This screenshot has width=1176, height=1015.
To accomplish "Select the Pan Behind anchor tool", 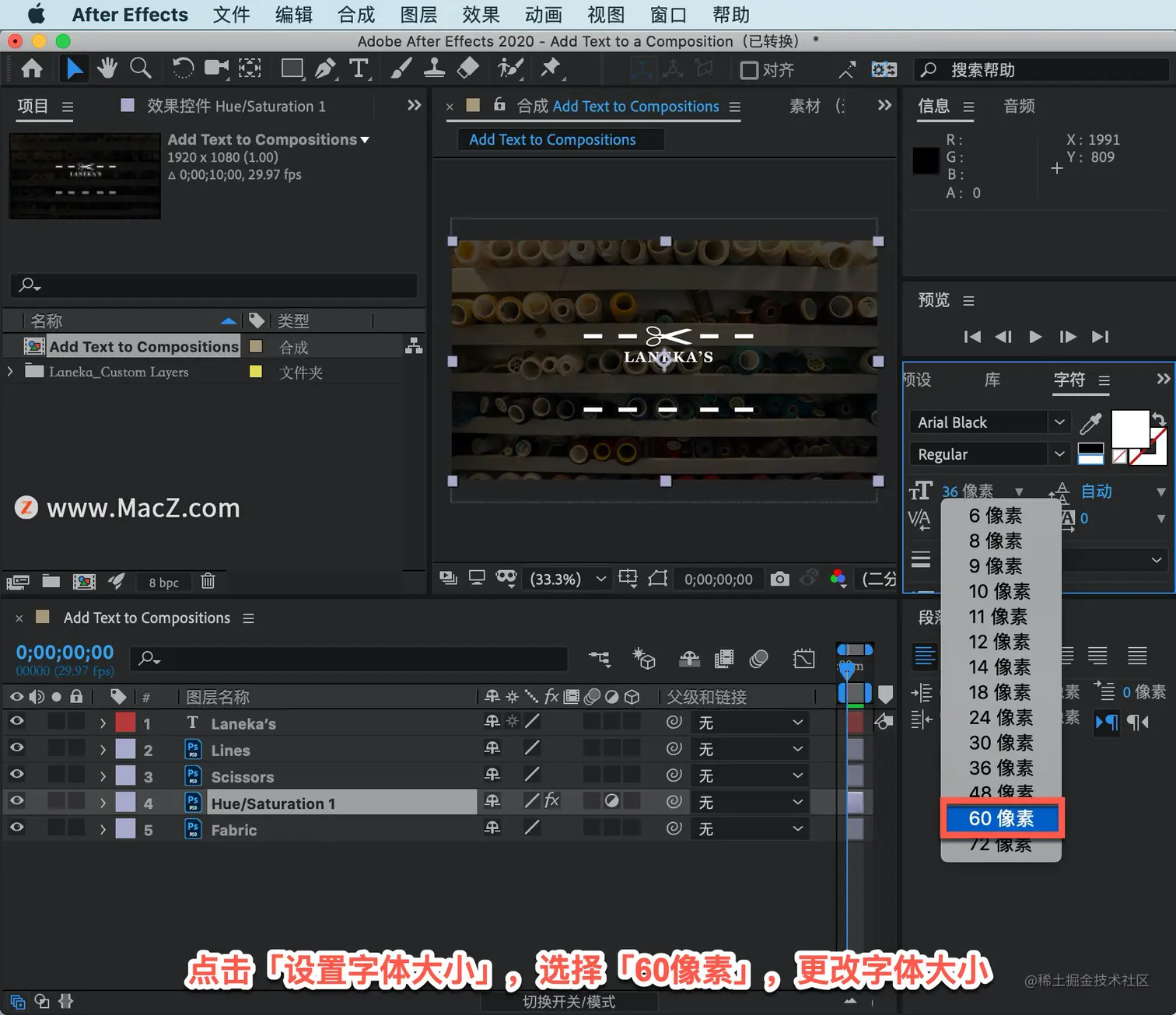I will 250,69.
